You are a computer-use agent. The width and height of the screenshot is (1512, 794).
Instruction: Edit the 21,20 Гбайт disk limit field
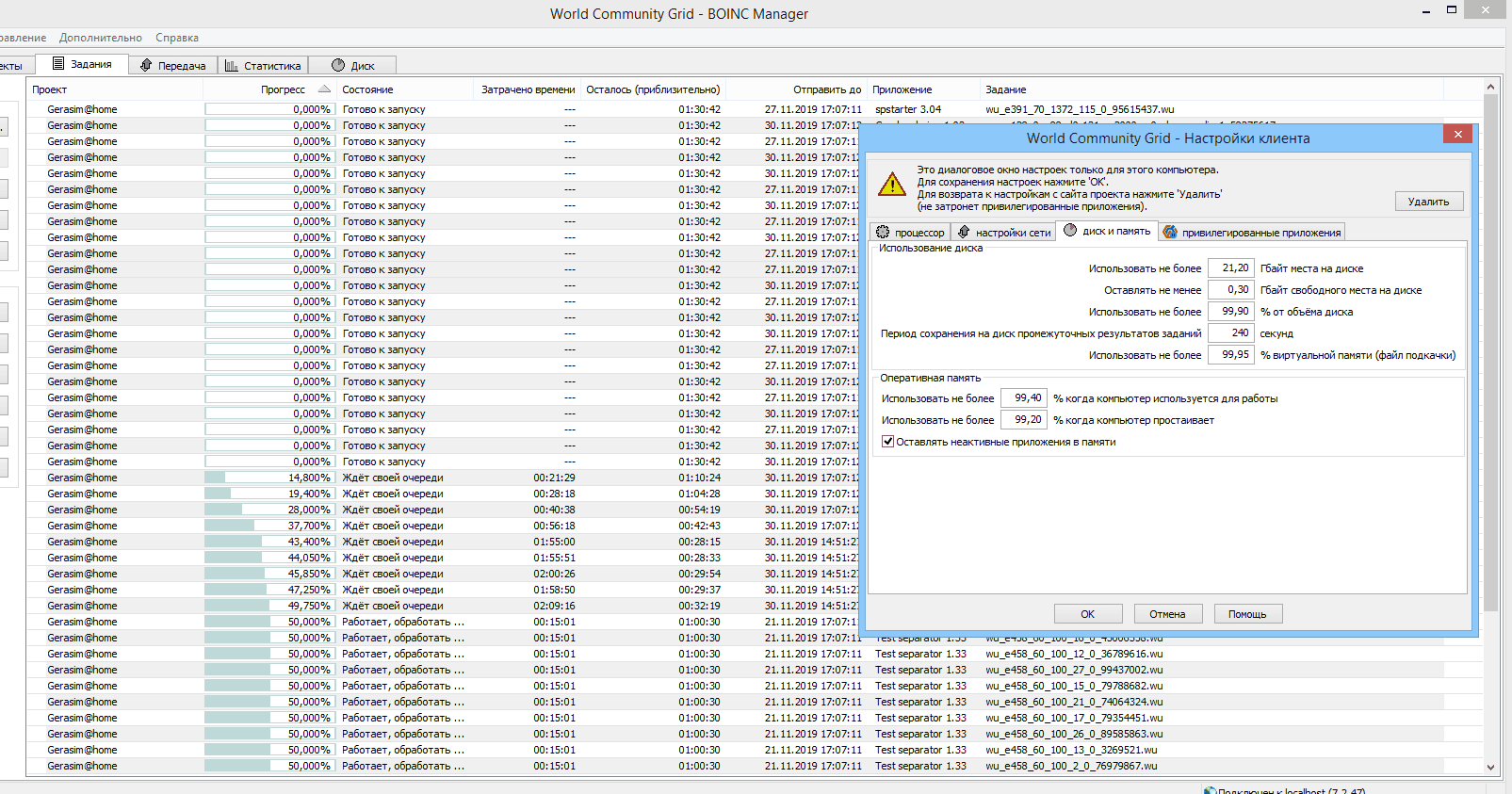(1231, 267)
